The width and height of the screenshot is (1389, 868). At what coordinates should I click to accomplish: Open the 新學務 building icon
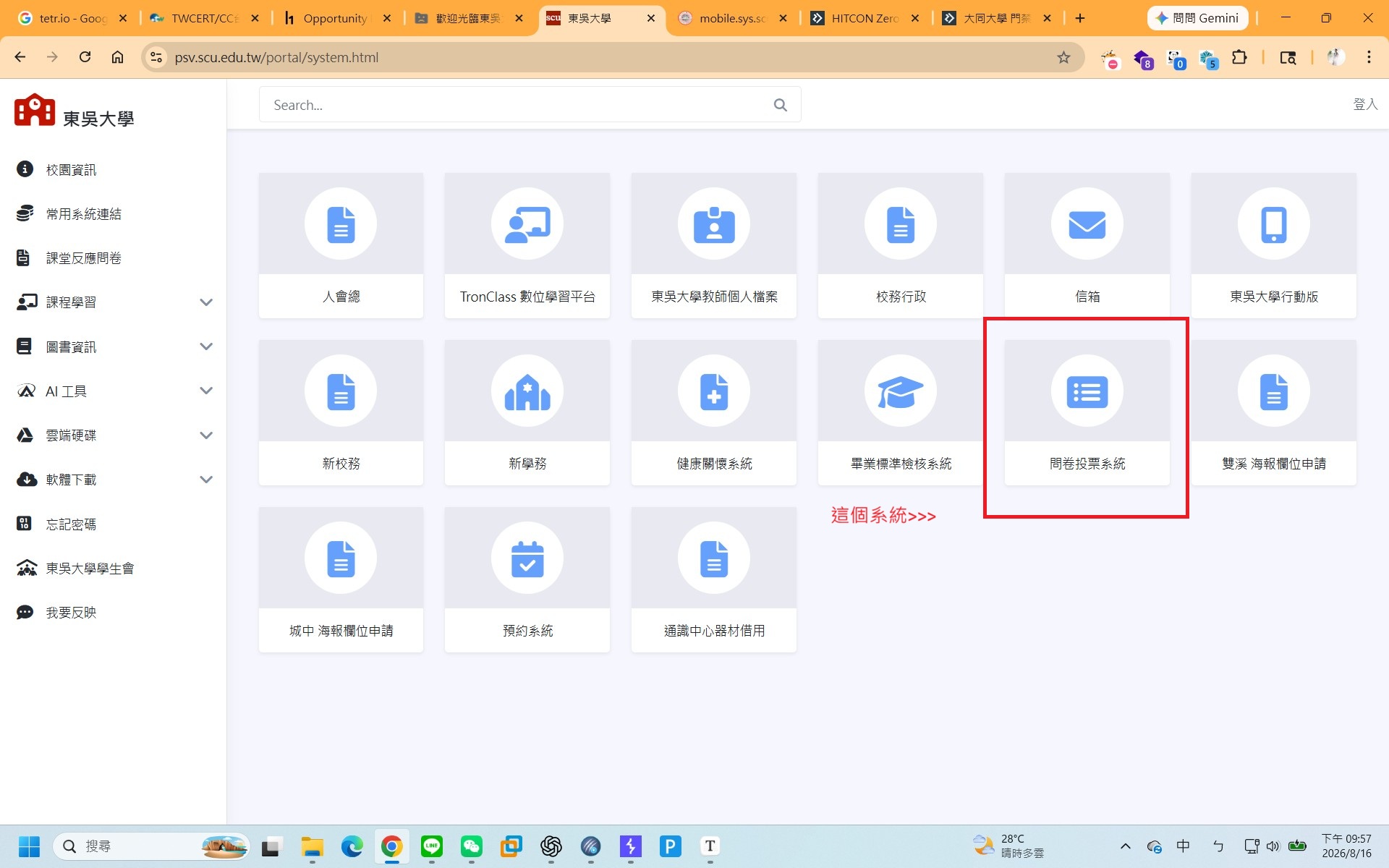tap(527, 391)
